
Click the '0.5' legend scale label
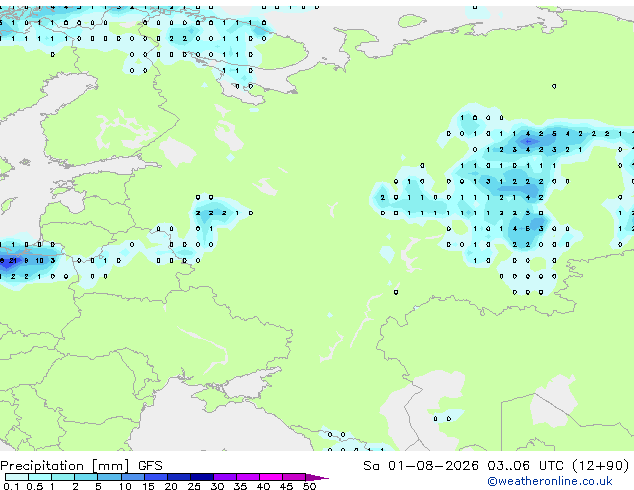tap(34, 486)
